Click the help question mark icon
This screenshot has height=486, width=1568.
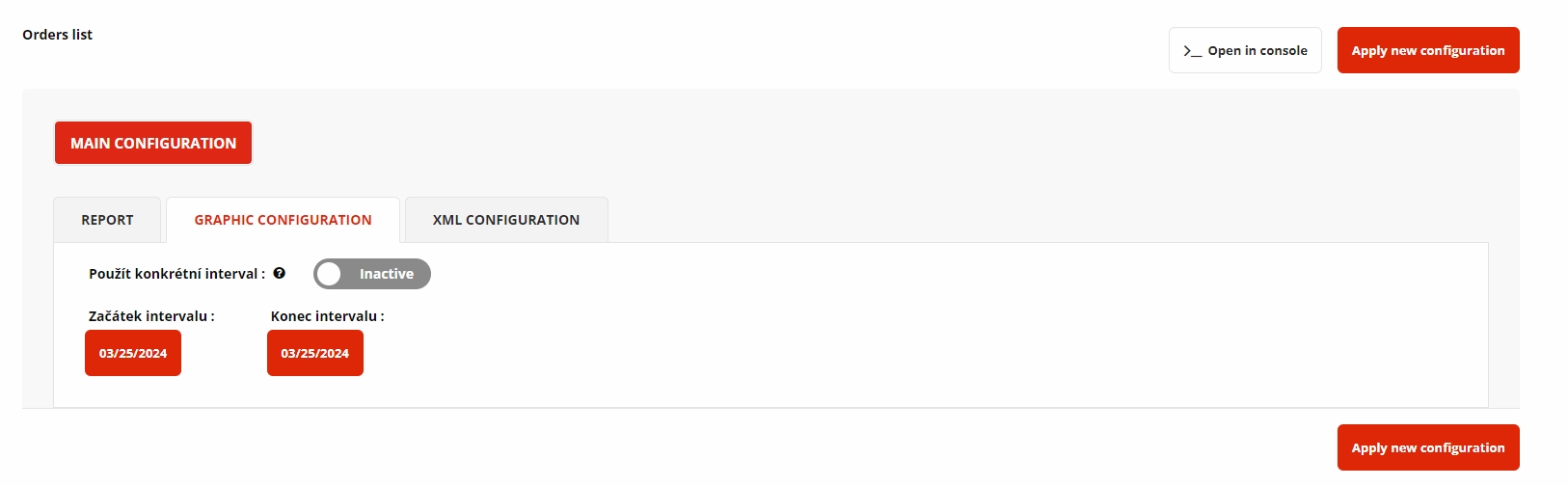(280, 273)
